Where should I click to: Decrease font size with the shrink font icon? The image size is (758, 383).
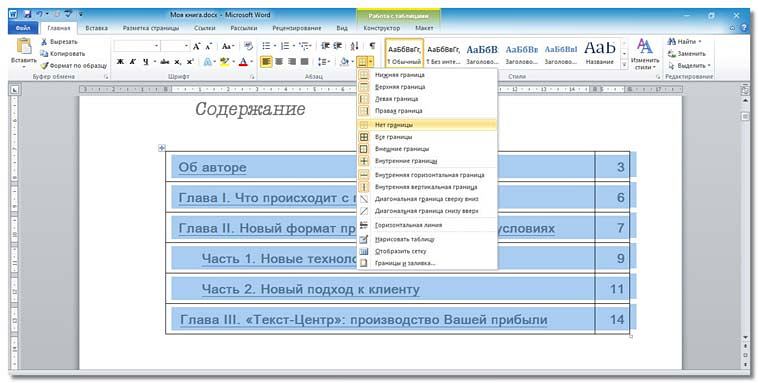pos(209,46)
